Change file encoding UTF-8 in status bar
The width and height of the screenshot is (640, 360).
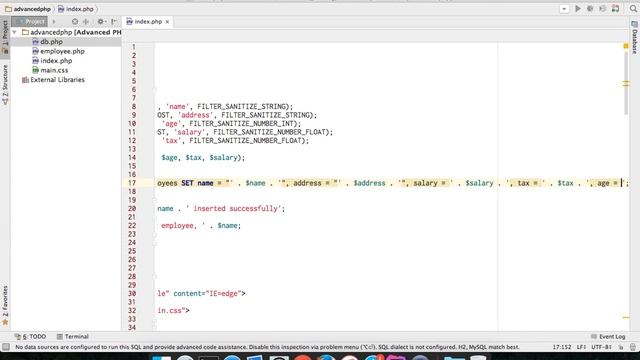602,347
